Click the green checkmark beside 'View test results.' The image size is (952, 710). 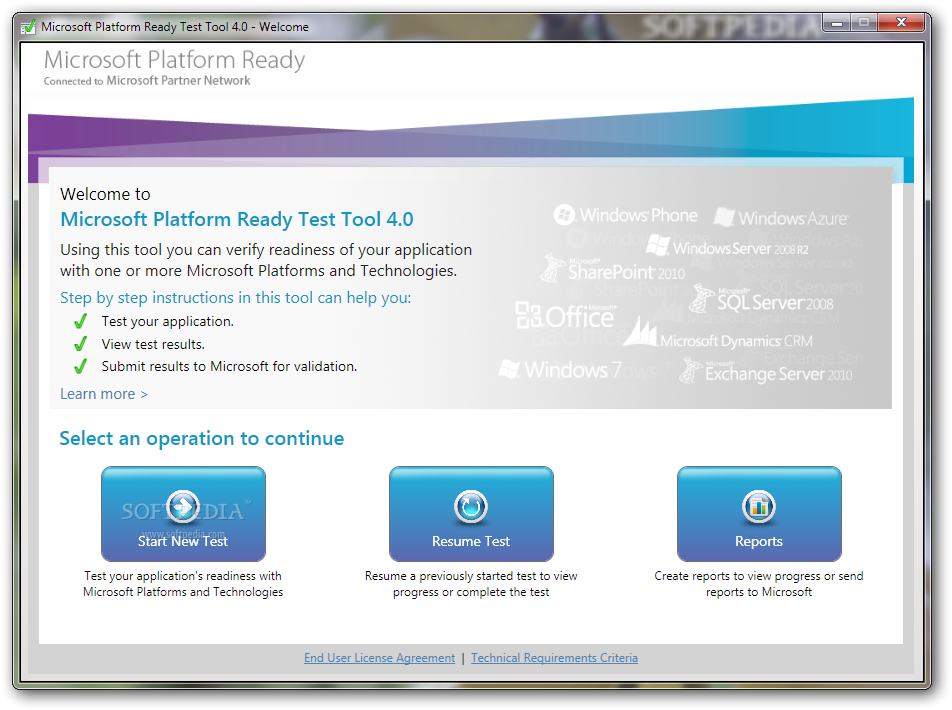(80, 344)
